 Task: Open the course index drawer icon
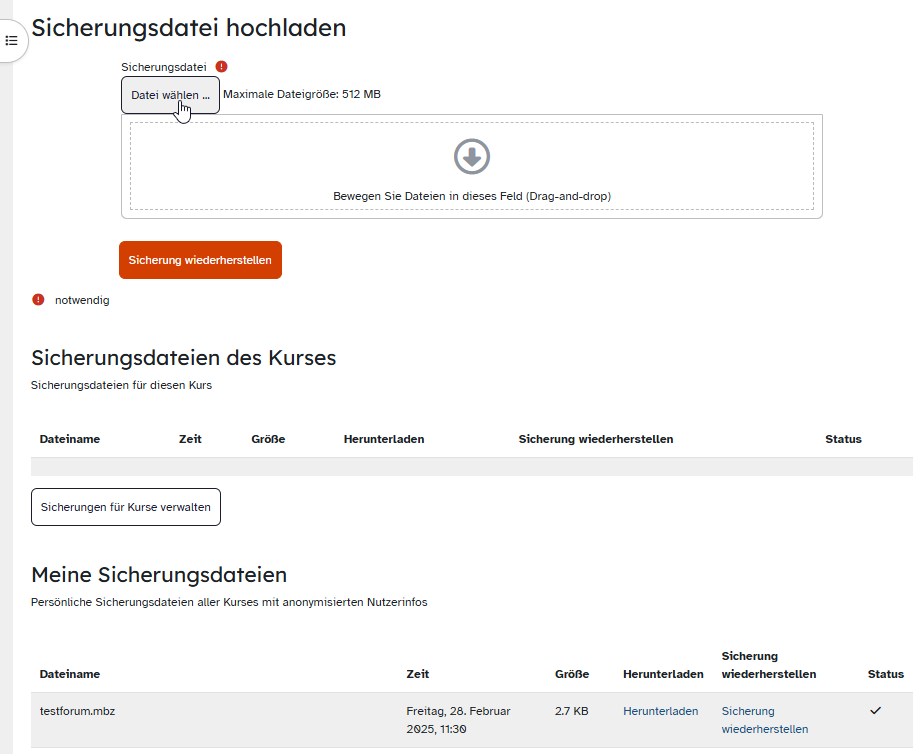[11, 40]
